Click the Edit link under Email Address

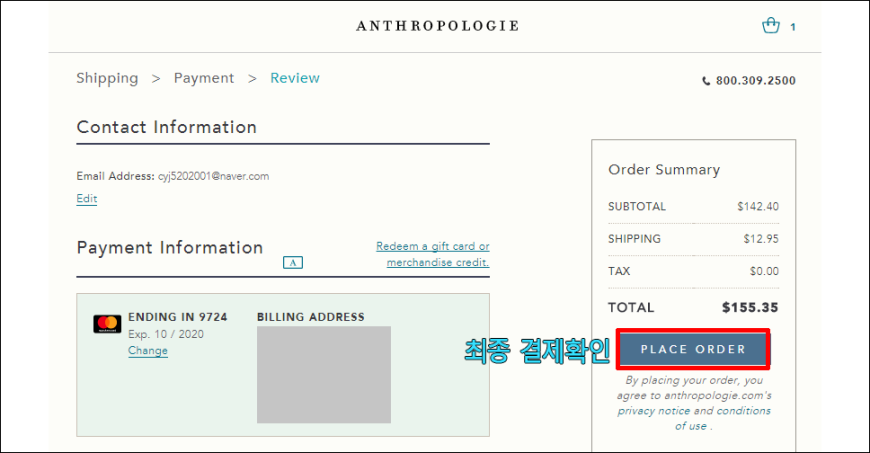(87, 199)
